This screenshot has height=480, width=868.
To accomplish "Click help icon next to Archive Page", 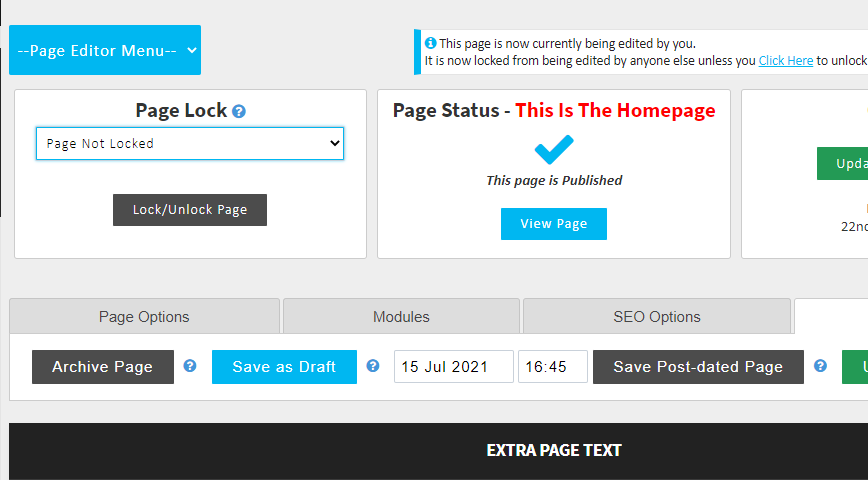I will [x=190, y=365].
